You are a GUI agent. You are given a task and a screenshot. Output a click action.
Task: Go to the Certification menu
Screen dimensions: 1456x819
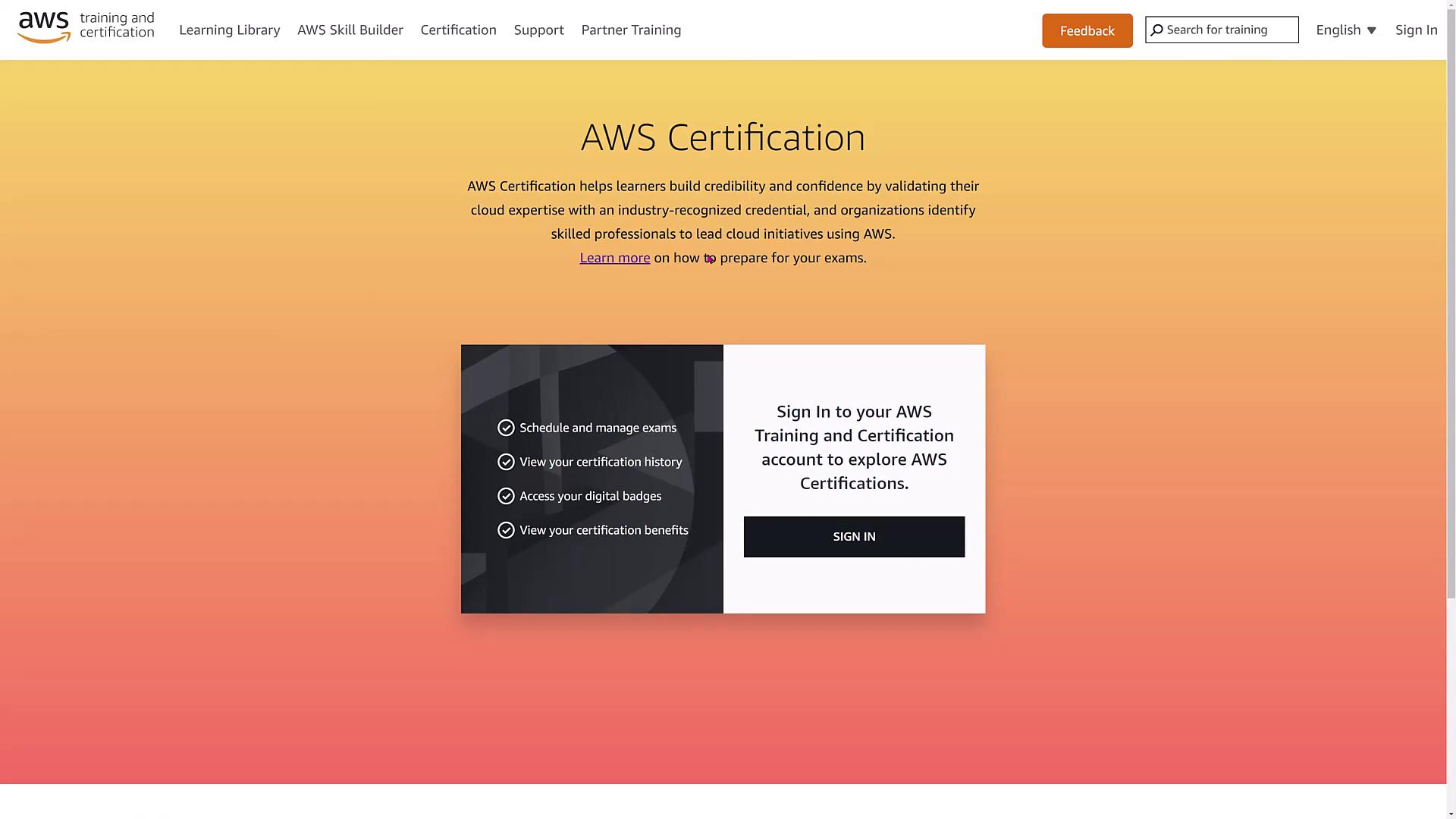(459, 30)
